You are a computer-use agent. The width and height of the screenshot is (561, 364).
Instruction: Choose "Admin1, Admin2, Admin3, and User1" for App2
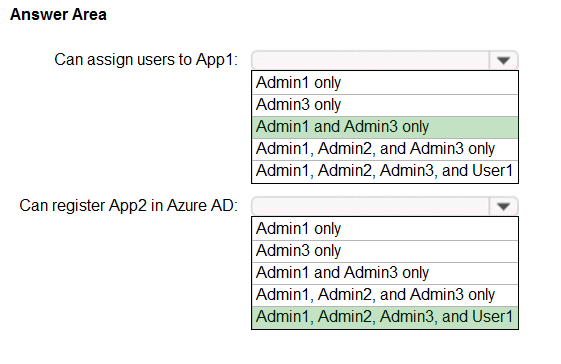click(x=385, y=317)
